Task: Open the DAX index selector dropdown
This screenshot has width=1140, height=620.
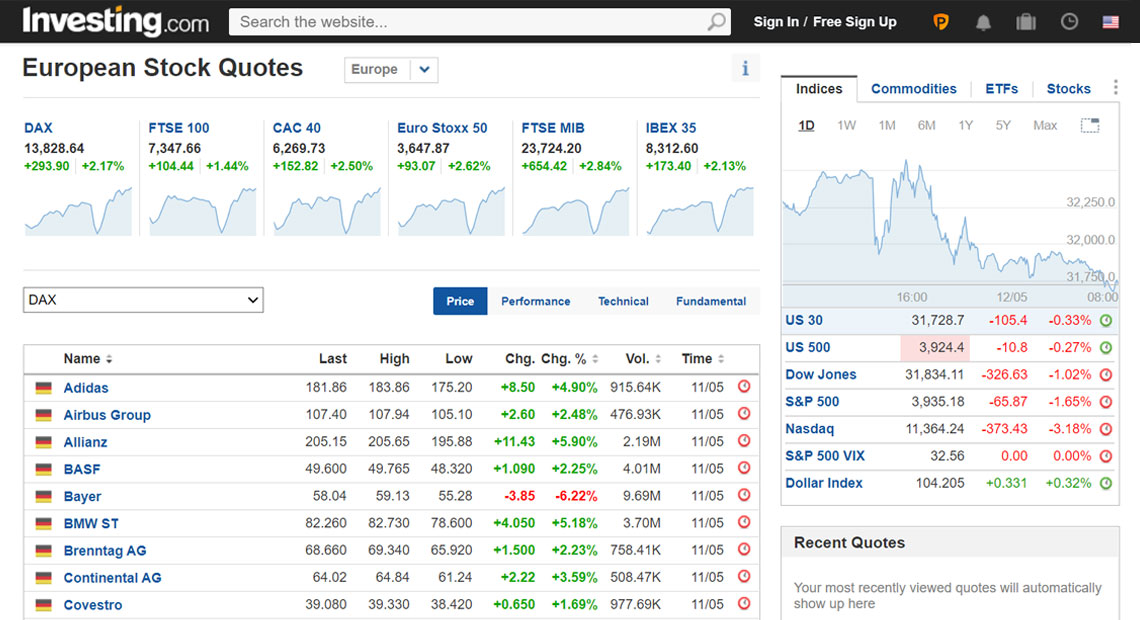Action: click(142, 299)
